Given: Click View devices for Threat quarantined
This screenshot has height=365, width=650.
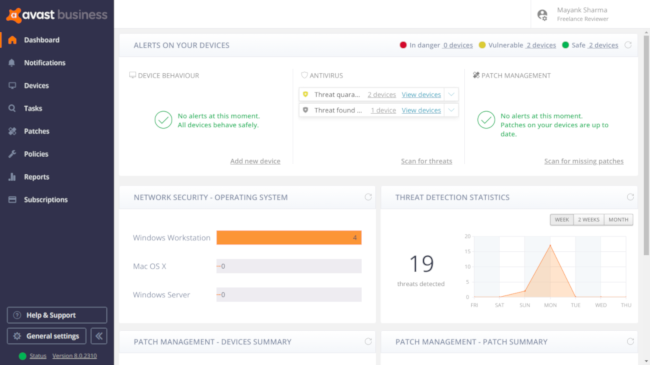Looking at the screenshot, I should 421,95.
